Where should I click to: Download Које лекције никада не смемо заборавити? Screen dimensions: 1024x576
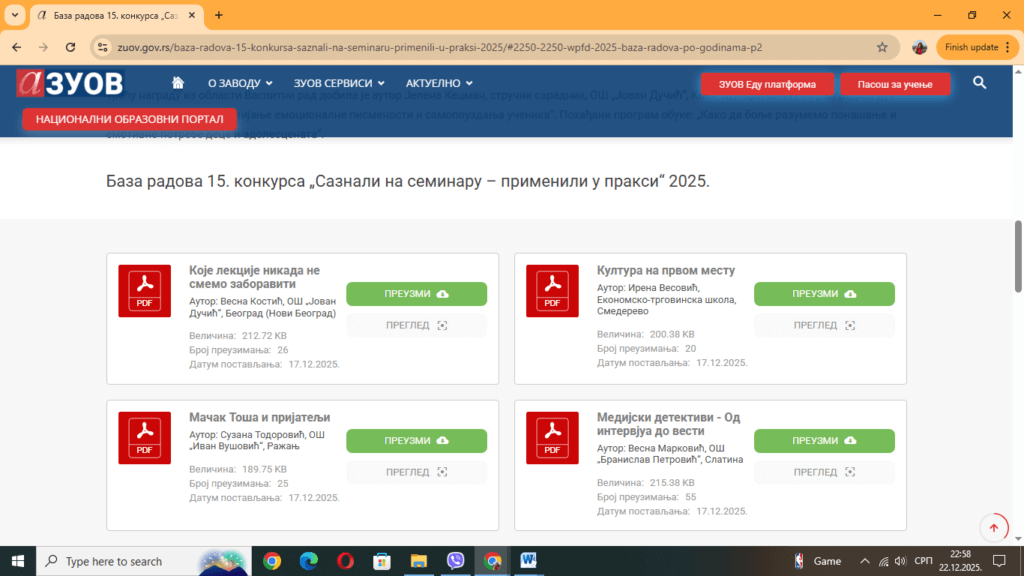pos(416,294)
